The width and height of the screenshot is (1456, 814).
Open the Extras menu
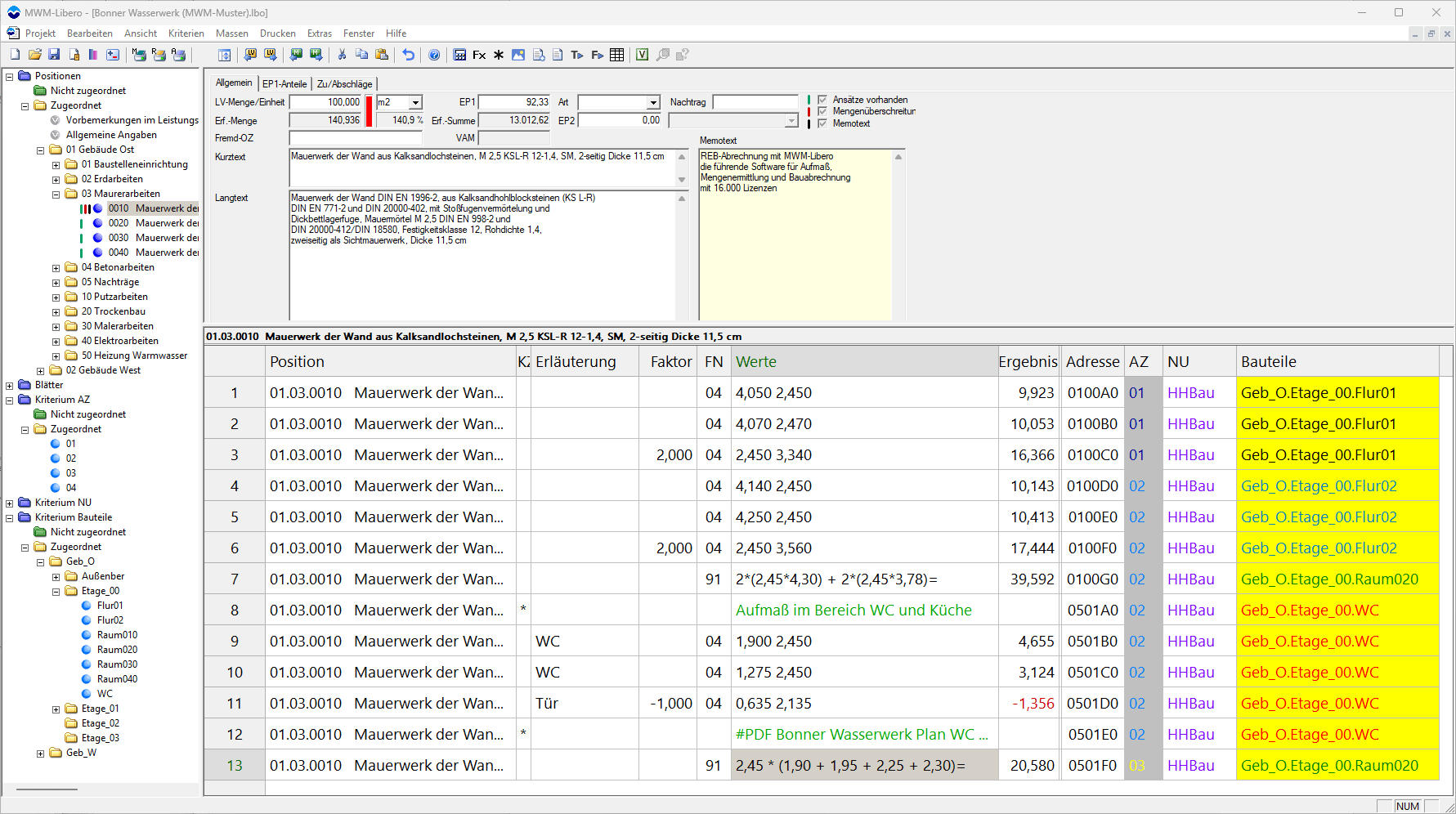[x=320, y=34]
